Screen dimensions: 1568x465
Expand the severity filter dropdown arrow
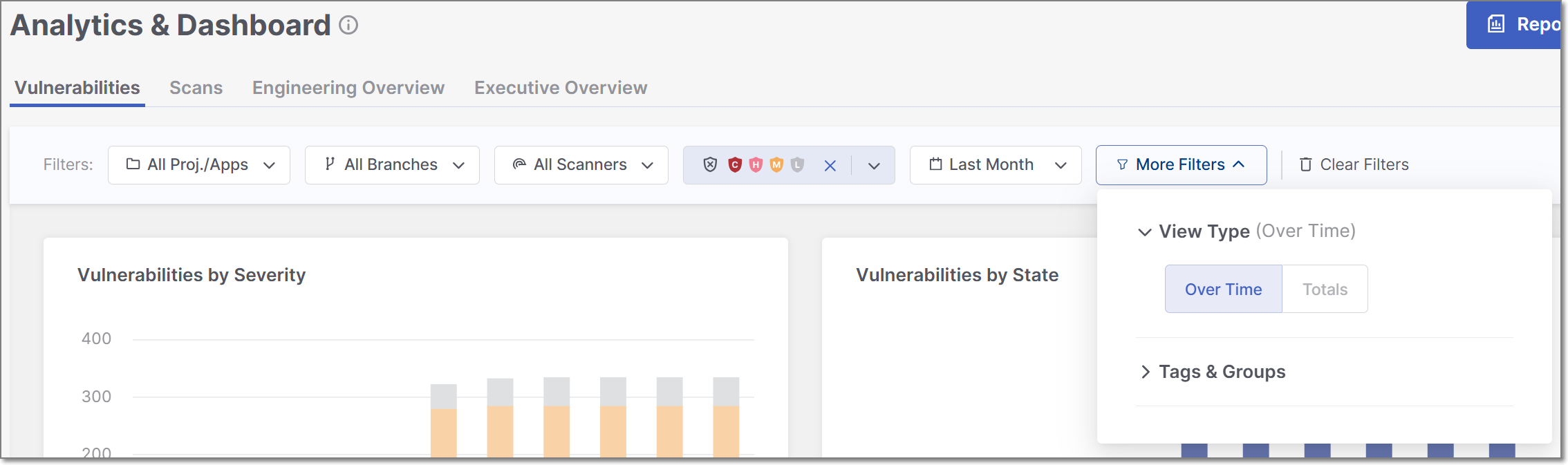(874, 165)
